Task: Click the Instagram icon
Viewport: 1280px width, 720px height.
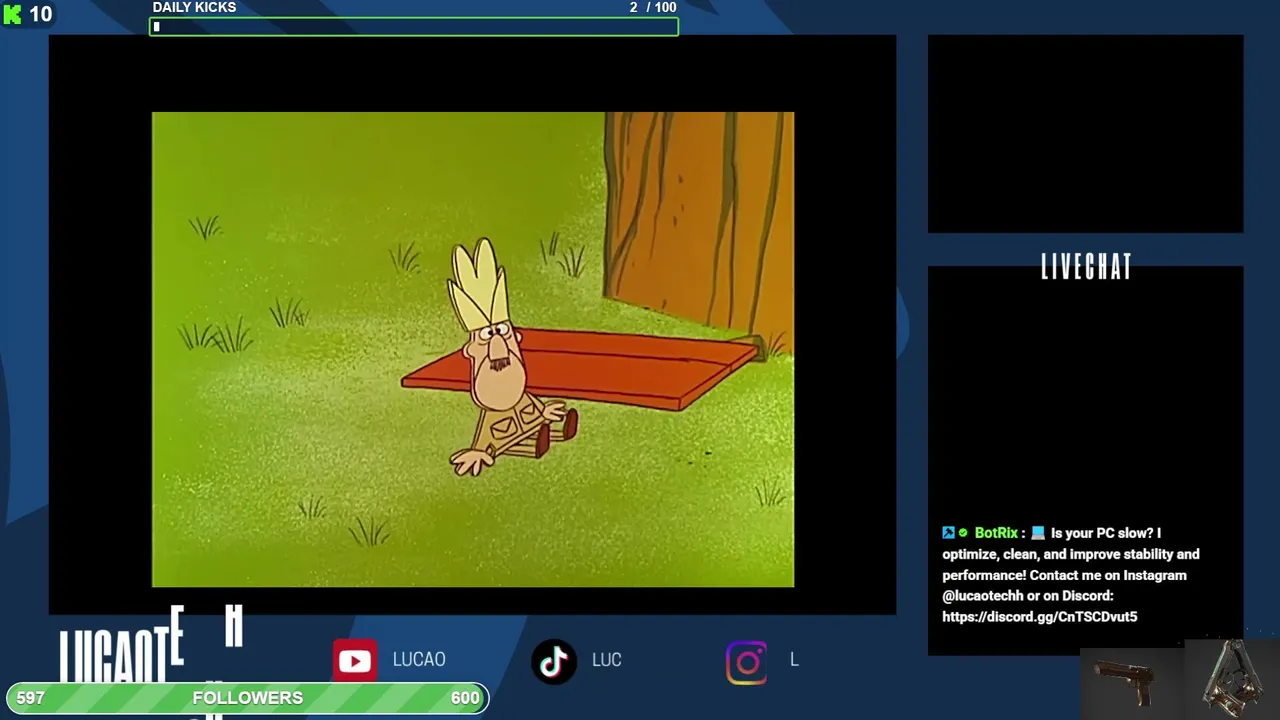Action: tap(746, 662)
